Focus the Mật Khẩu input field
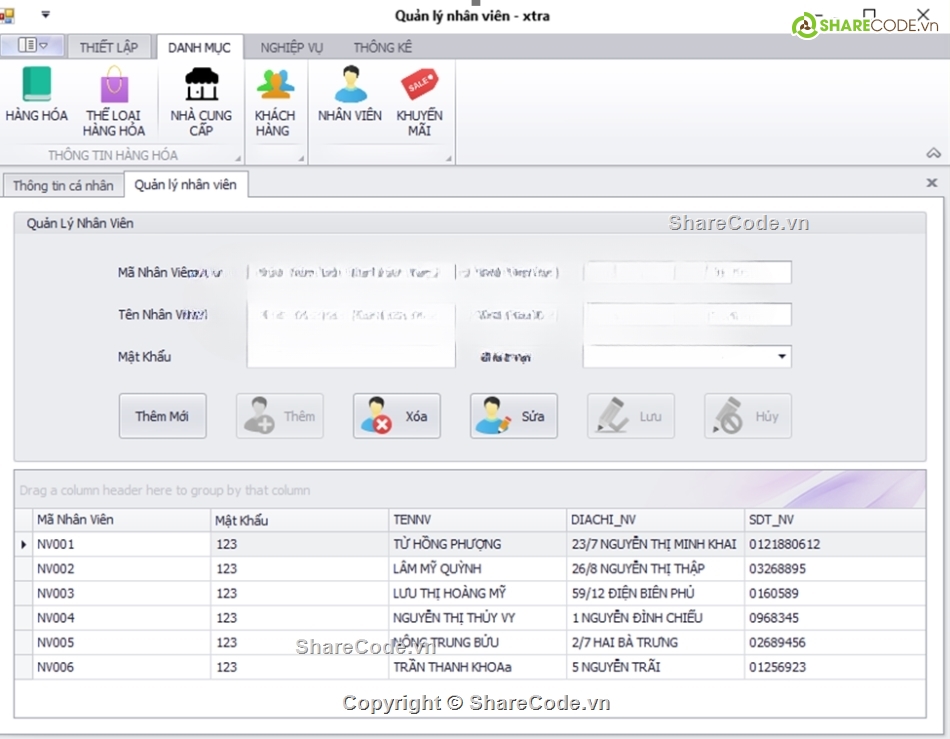 point(351,356)
